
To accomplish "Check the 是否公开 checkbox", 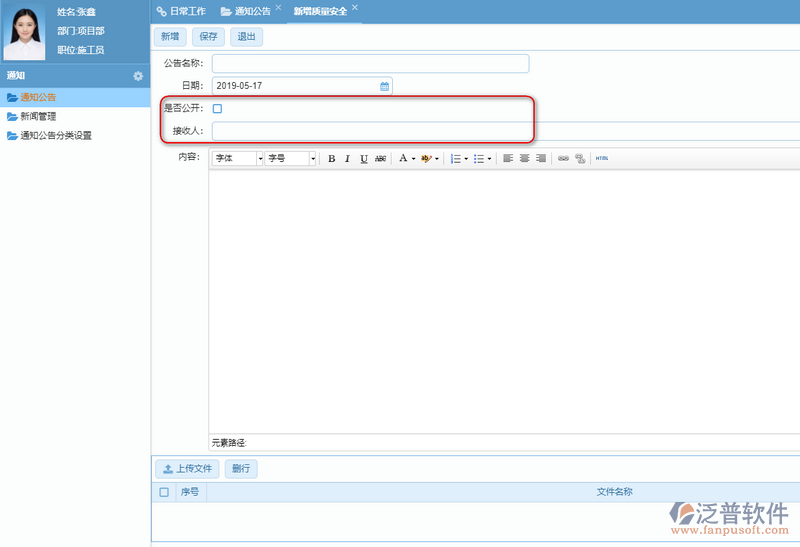I will pos(217,108).
